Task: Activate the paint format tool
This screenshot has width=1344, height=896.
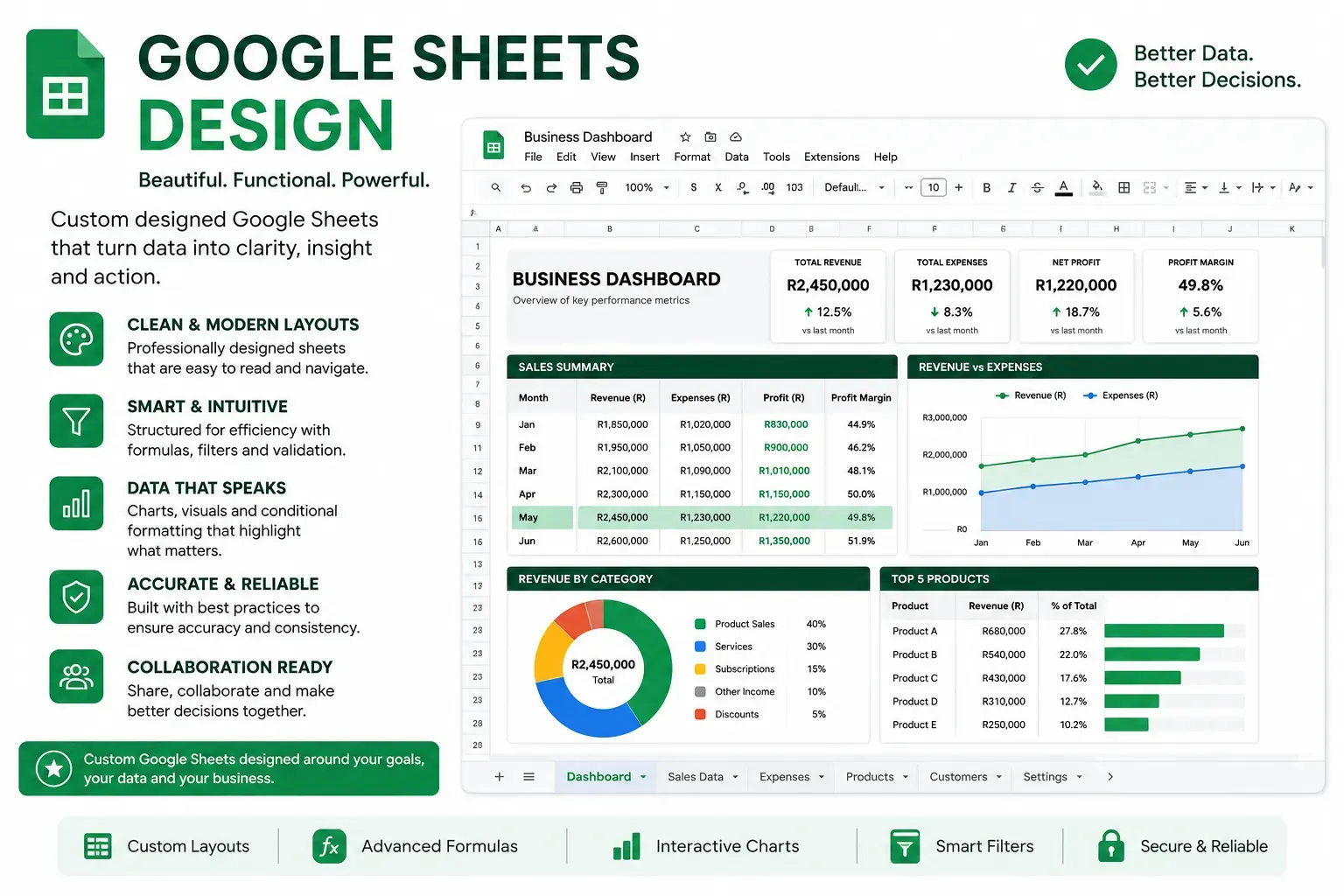Action: coord(602,187)
